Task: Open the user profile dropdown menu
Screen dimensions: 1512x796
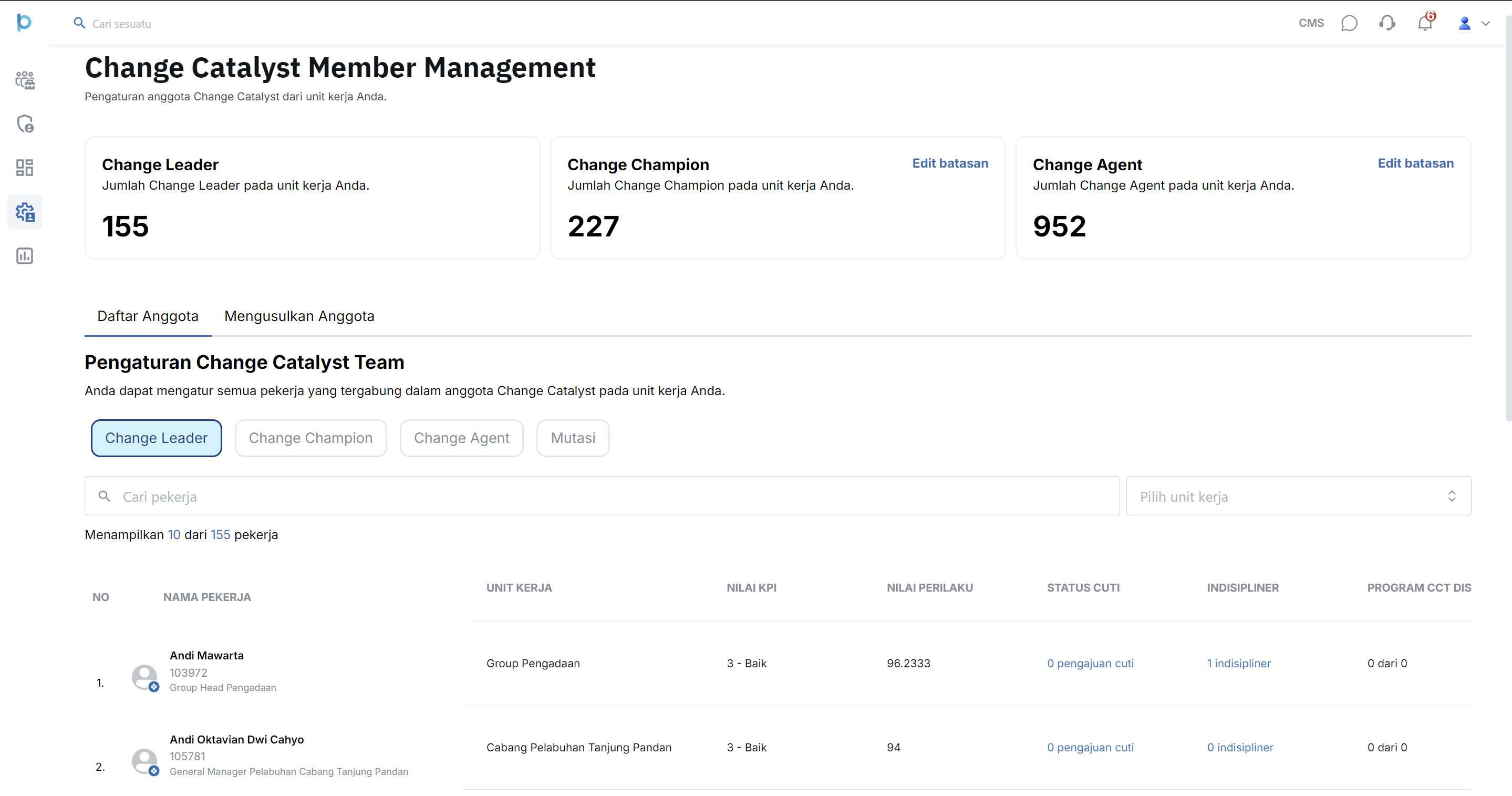Action: point(1473,24)
